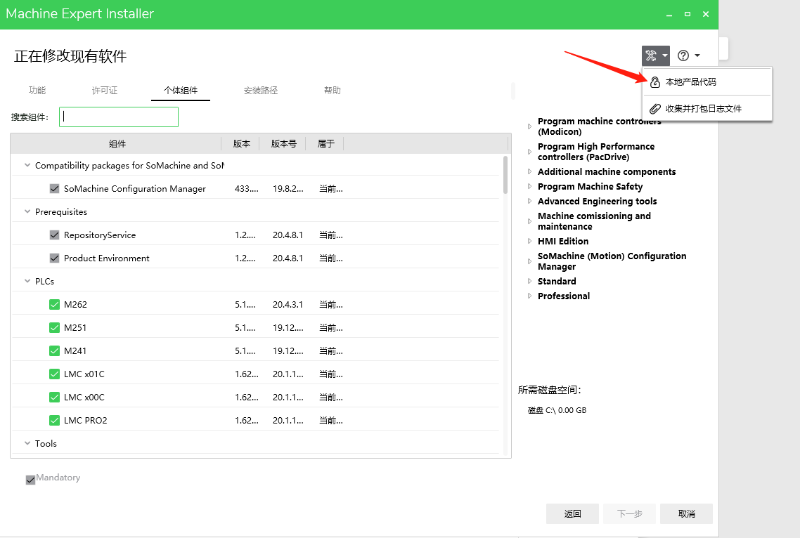Uncheck the LMC PRO2 checkbox
Viewport: 800px width, 538px height.
click(55, 421)
